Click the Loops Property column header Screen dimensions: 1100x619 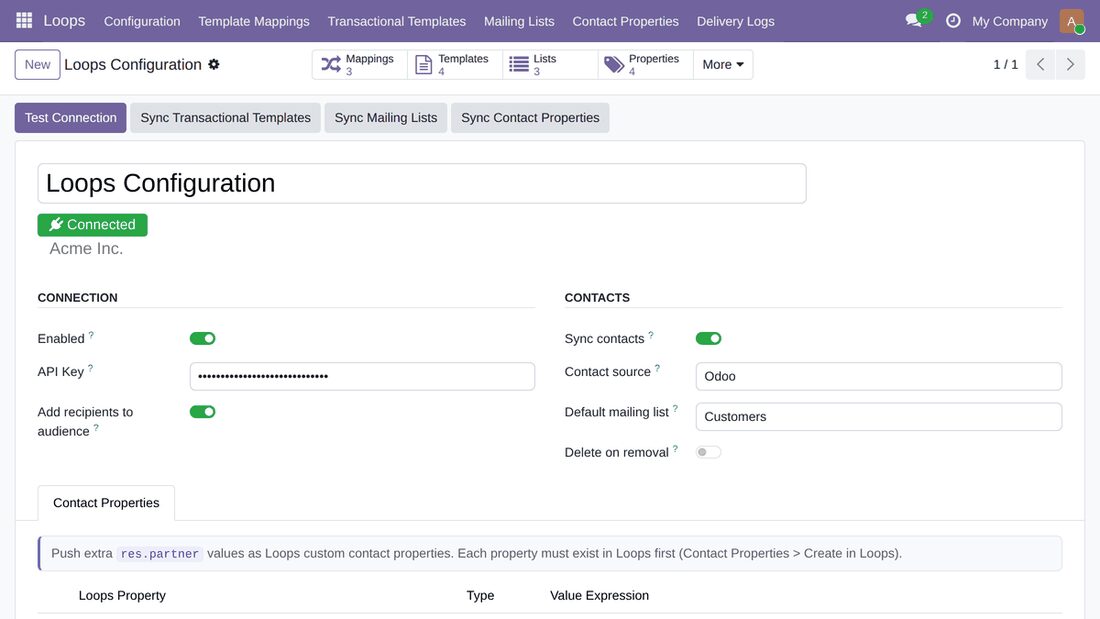tap(122, 595)
